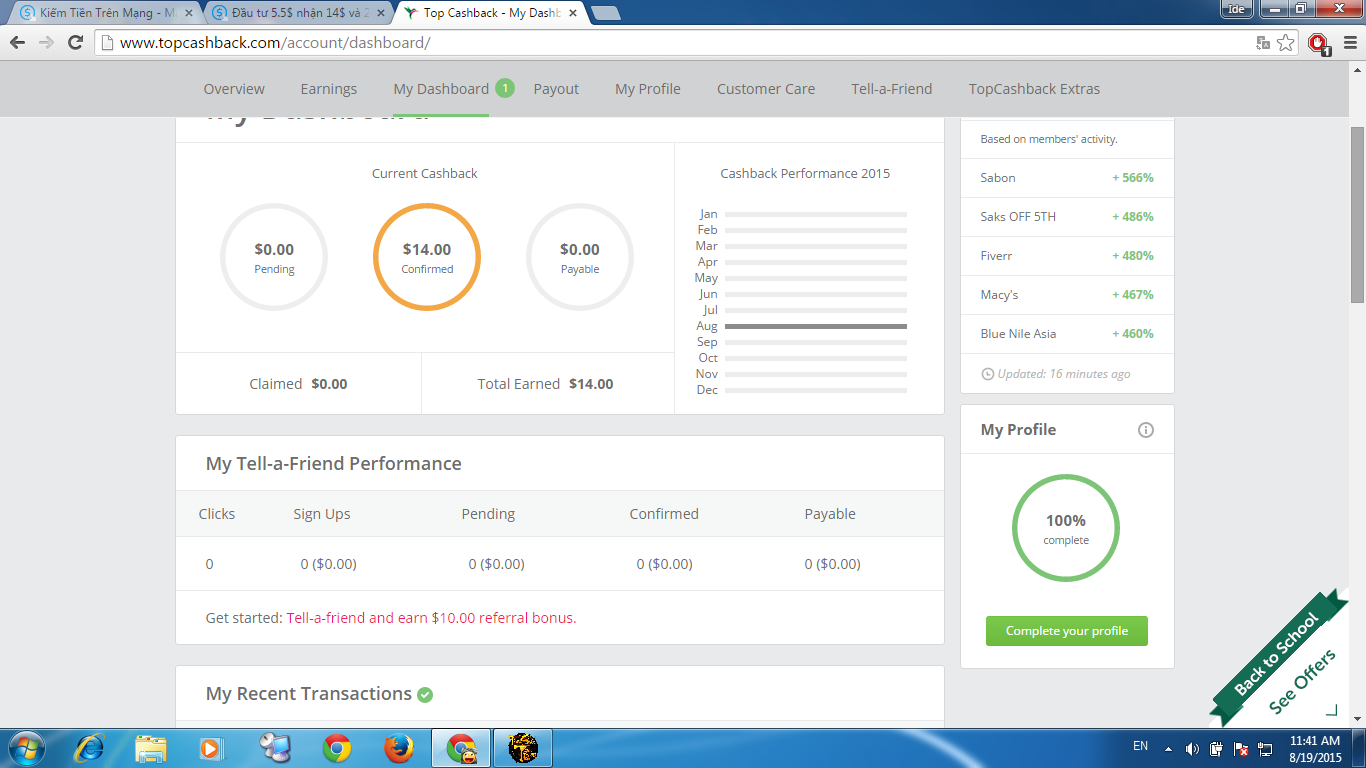This screenshot has height=768, width=1366.
Task: Open the black and gold game taskbar icon
Action: [x=523, y=748]
